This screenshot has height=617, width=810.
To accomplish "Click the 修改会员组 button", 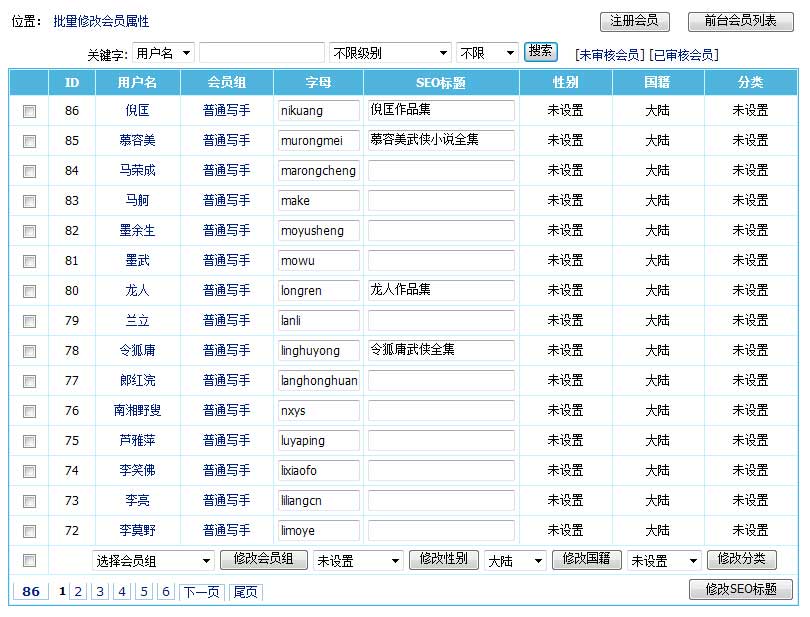I will (263, 560).
